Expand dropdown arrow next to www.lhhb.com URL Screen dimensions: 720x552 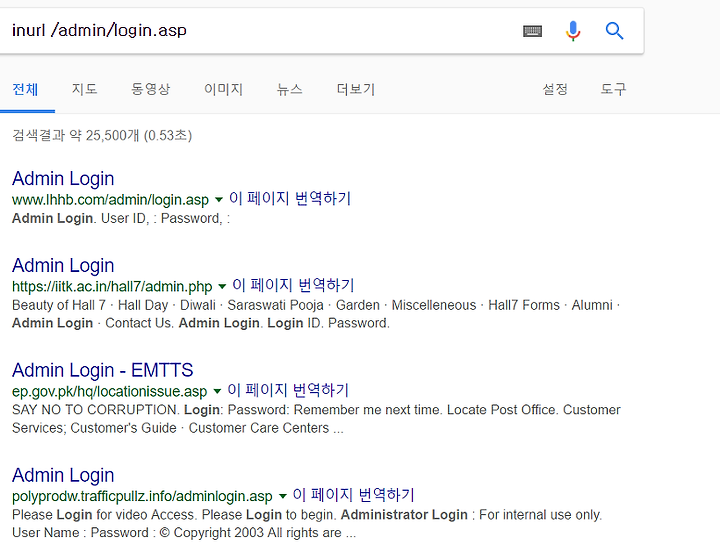point(219,200)
